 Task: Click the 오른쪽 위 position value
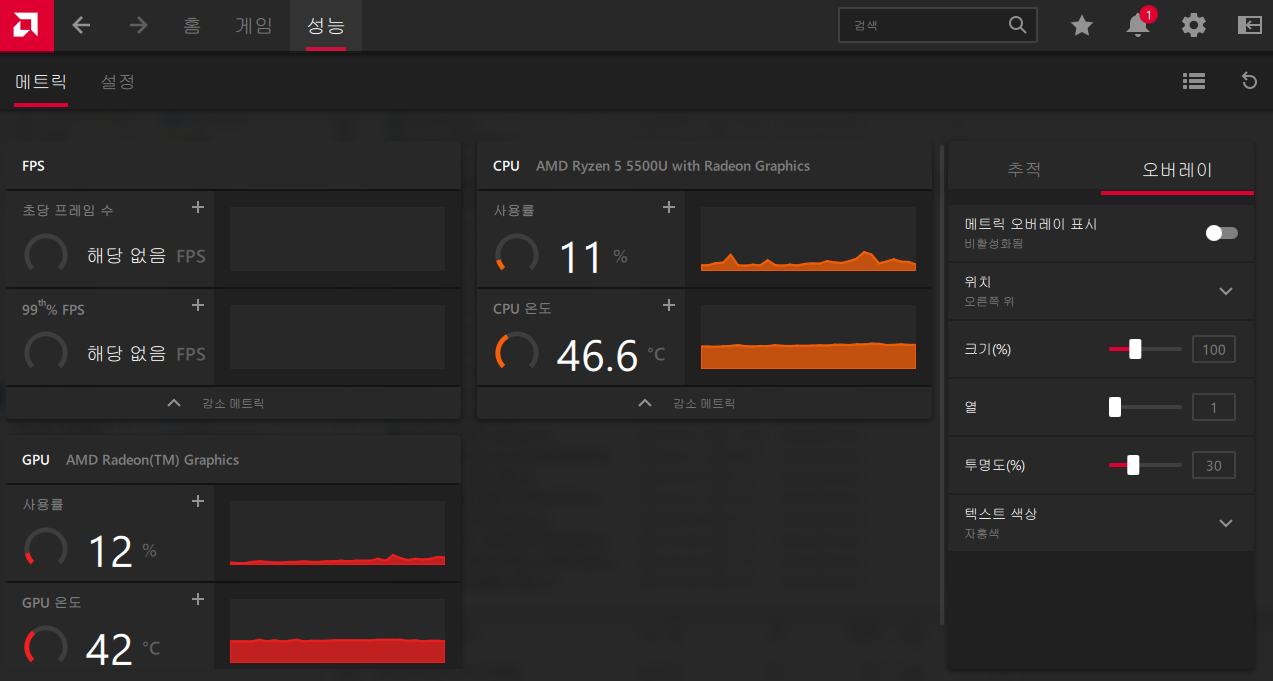click(989, 301)
